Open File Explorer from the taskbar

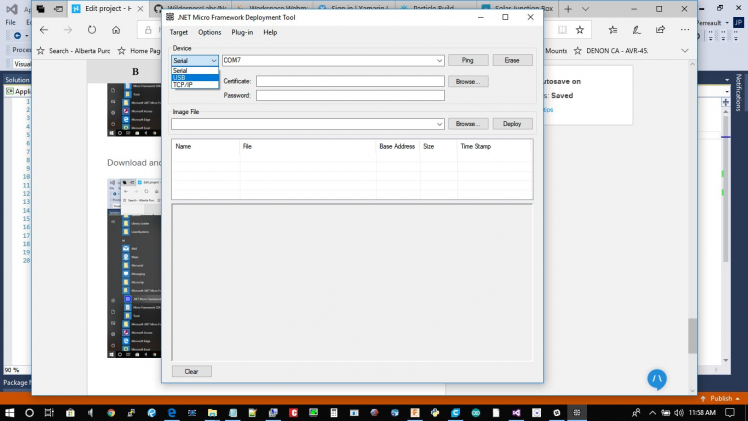click(x=212, y=412)
